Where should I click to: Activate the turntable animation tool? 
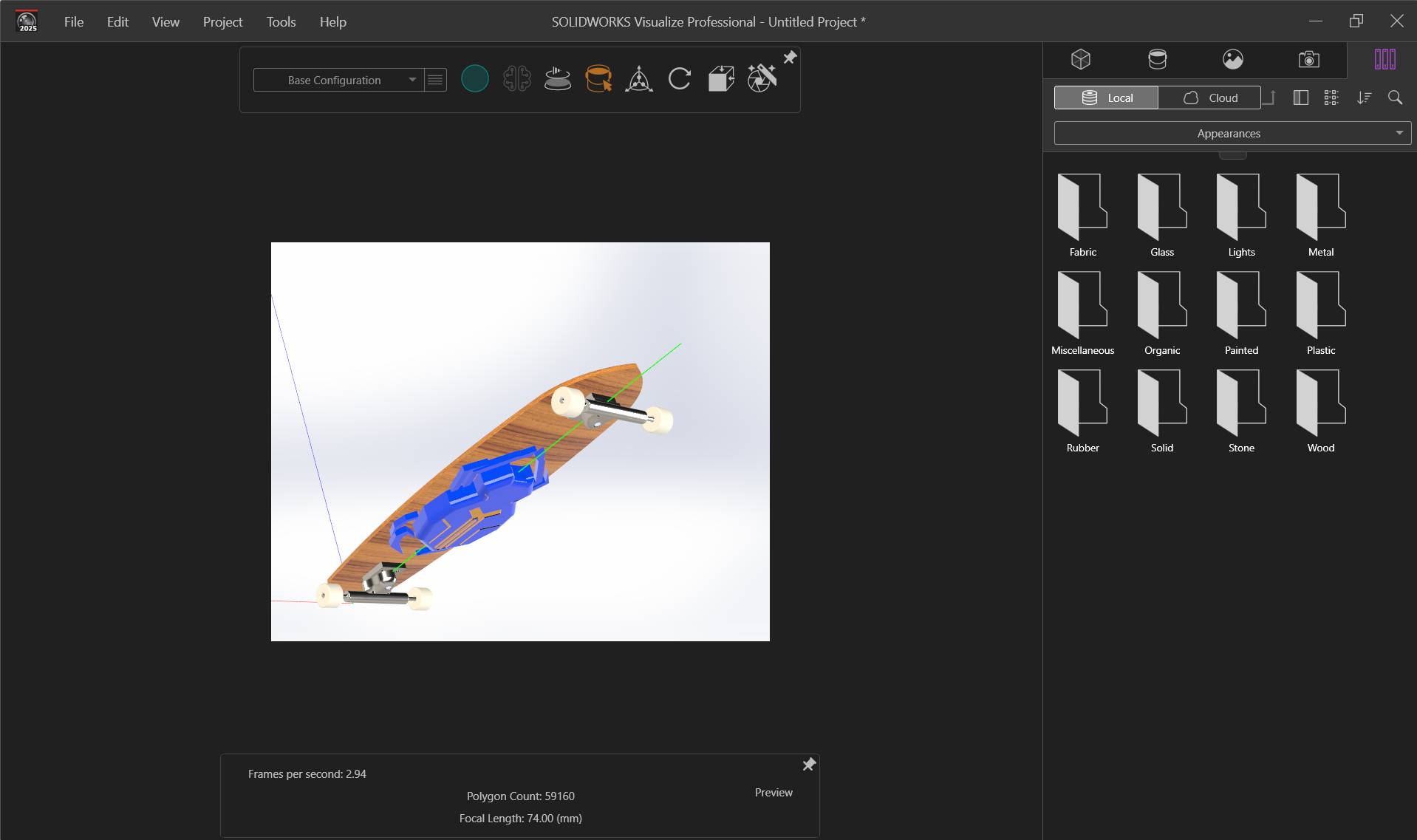coord(559,78)
